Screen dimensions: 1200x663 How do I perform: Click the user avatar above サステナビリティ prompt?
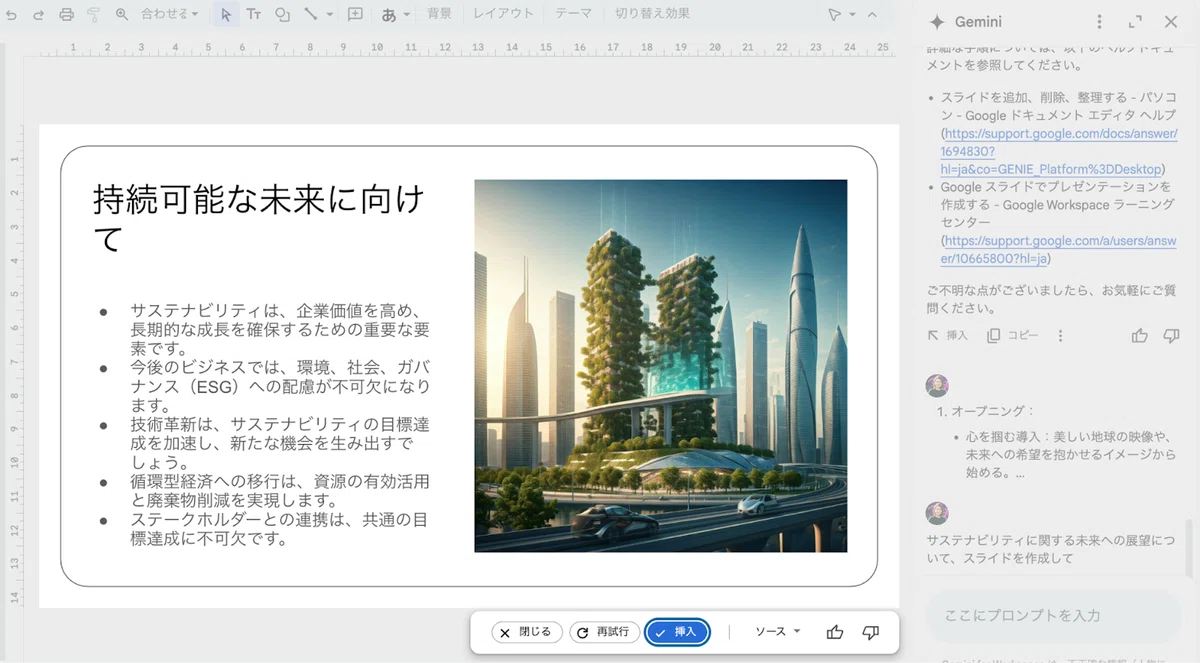coord(937,513)
